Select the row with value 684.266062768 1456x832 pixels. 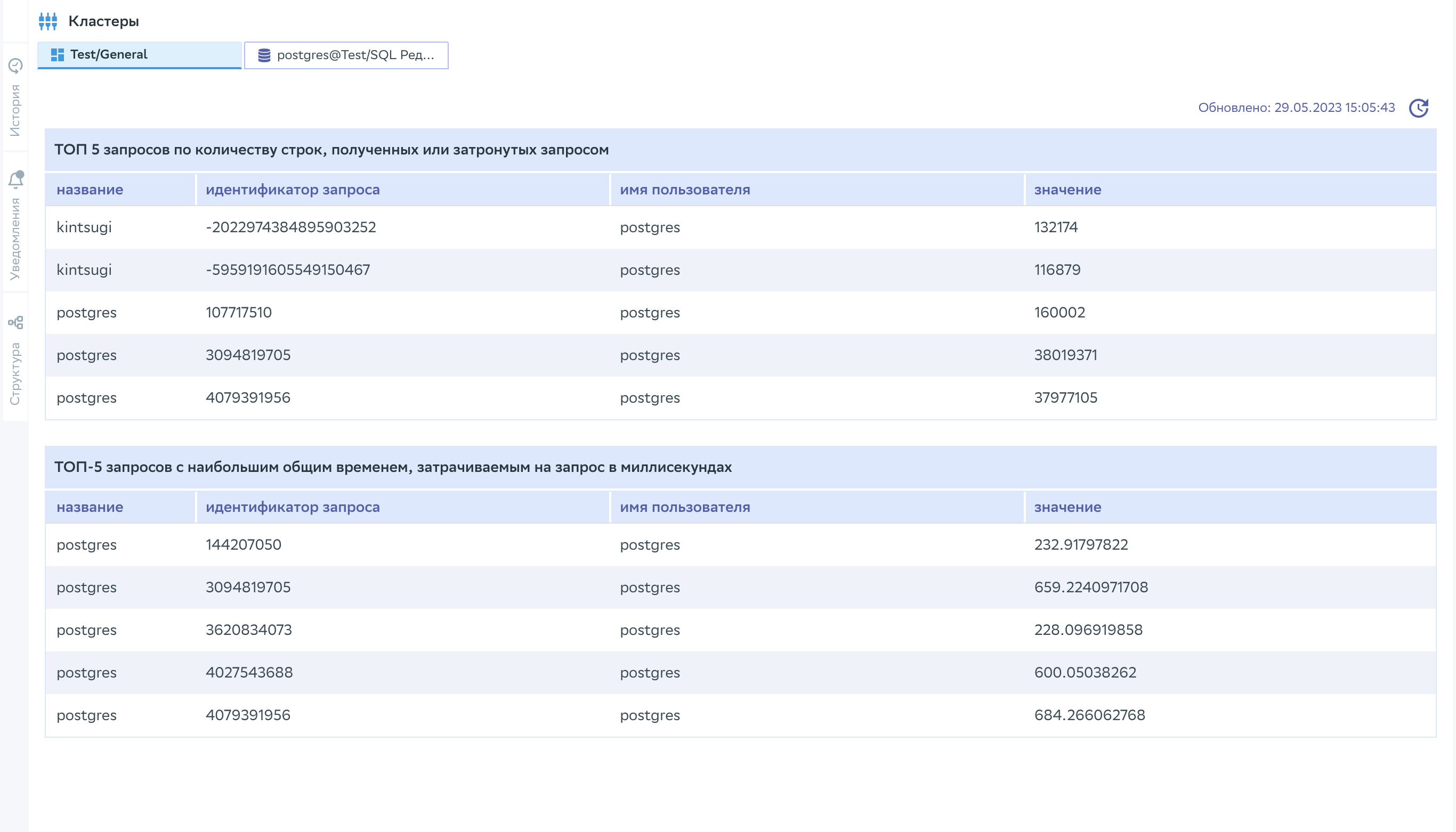(x=1089, y=715)
